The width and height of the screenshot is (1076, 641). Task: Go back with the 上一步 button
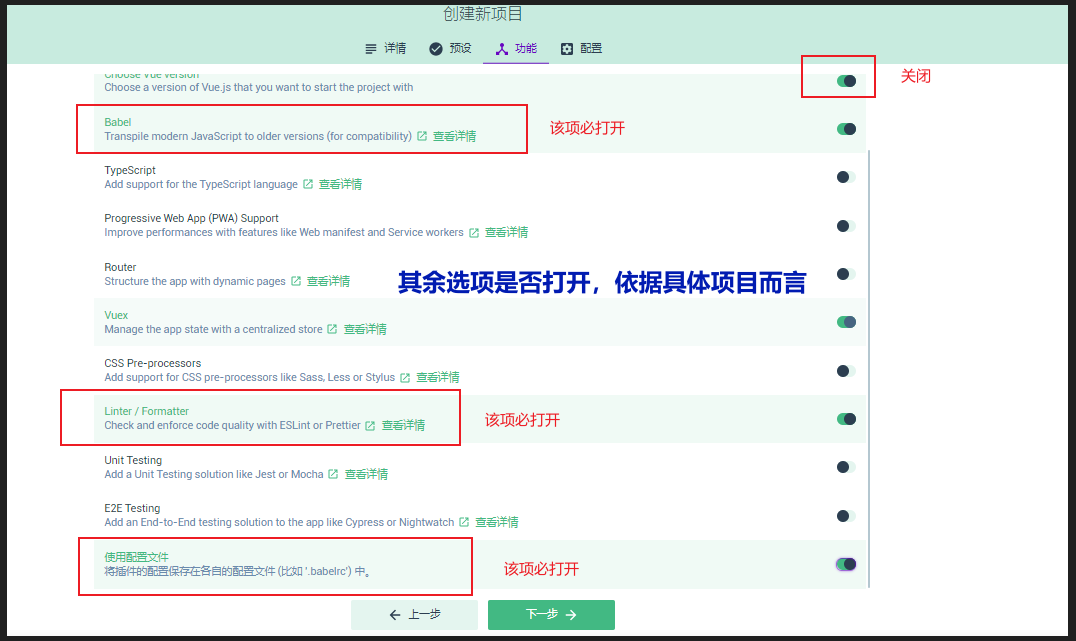[414, 614]
